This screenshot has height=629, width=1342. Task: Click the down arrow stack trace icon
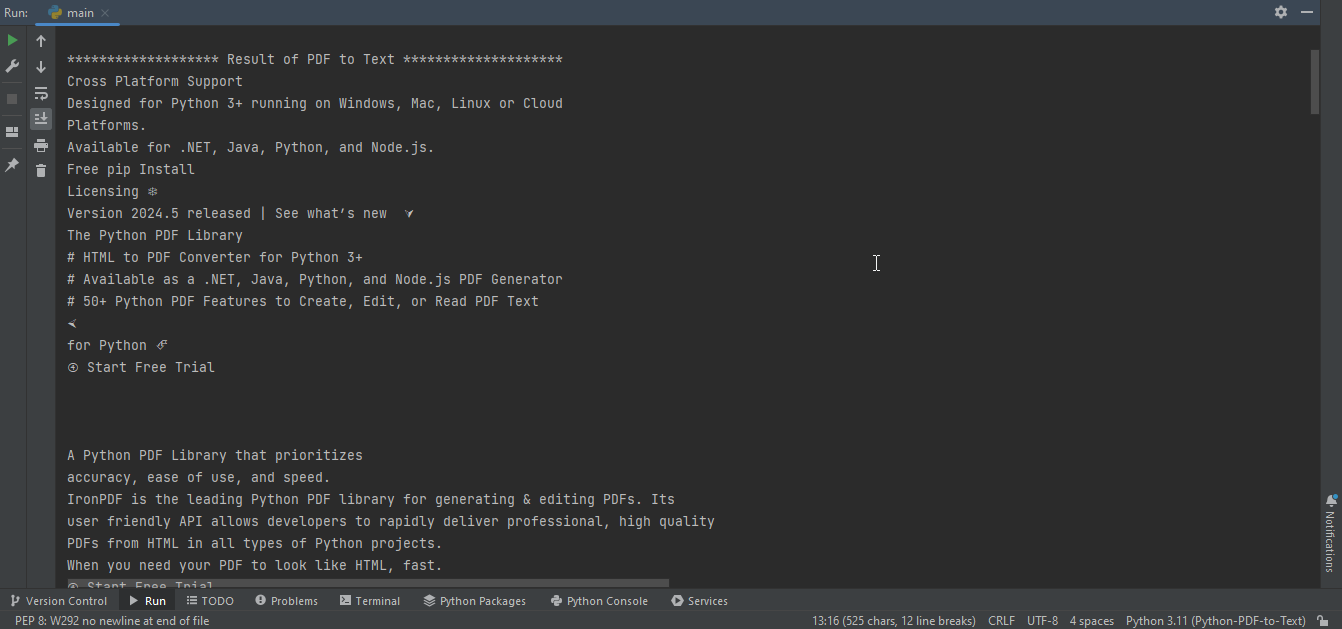[x=41, y=67]
